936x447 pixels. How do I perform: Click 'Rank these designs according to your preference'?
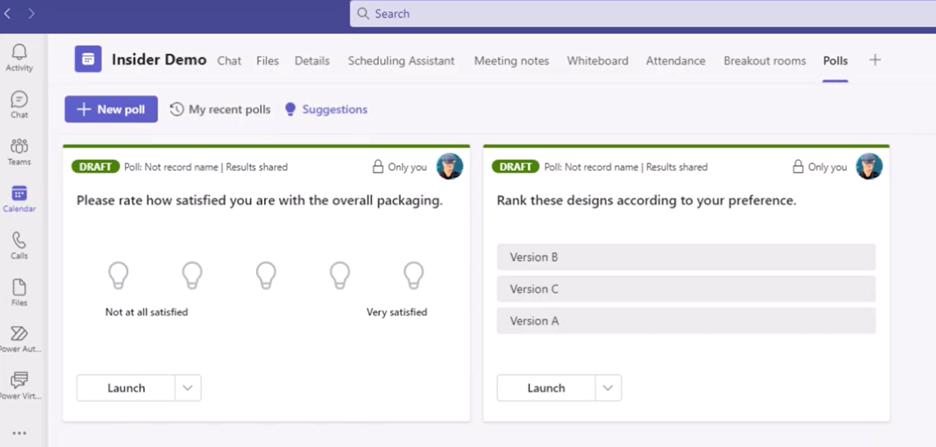click(x=646, y=201)
